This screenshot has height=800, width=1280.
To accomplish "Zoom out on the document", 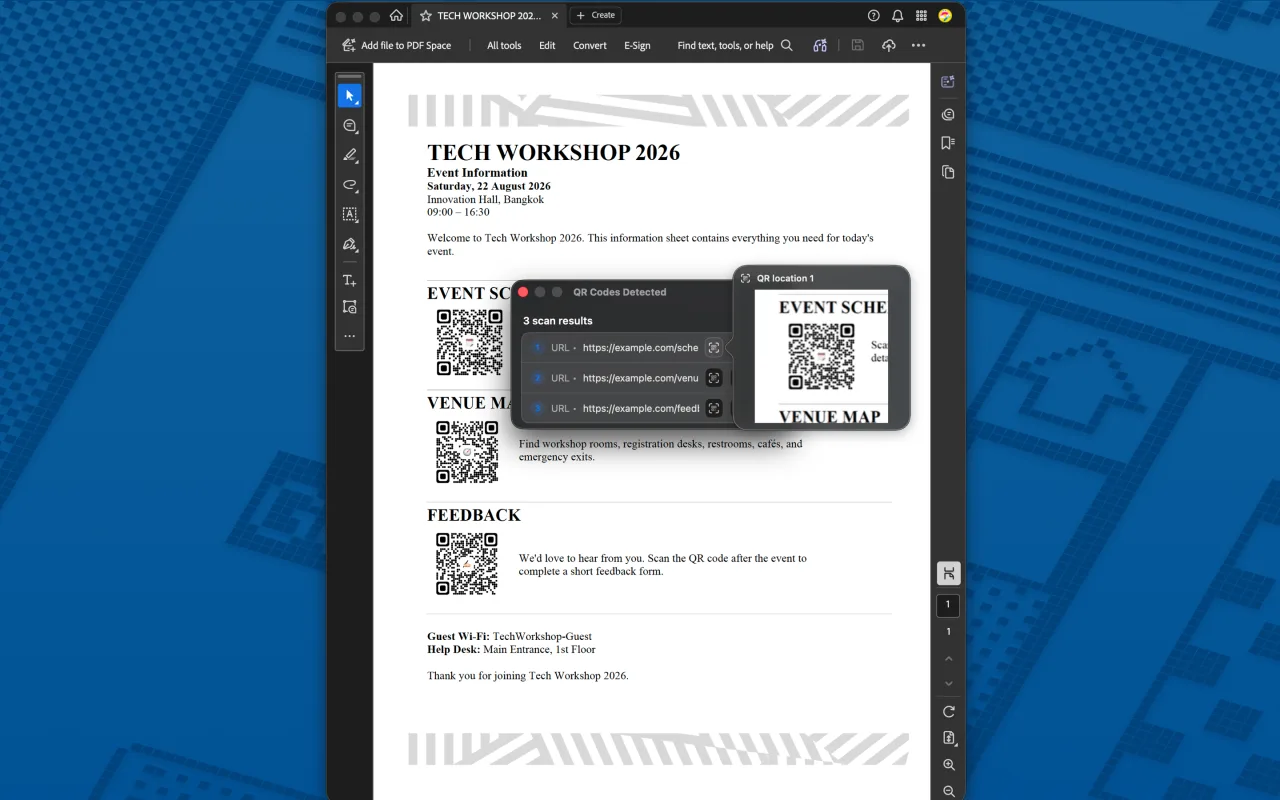I will tap(948, 791).
